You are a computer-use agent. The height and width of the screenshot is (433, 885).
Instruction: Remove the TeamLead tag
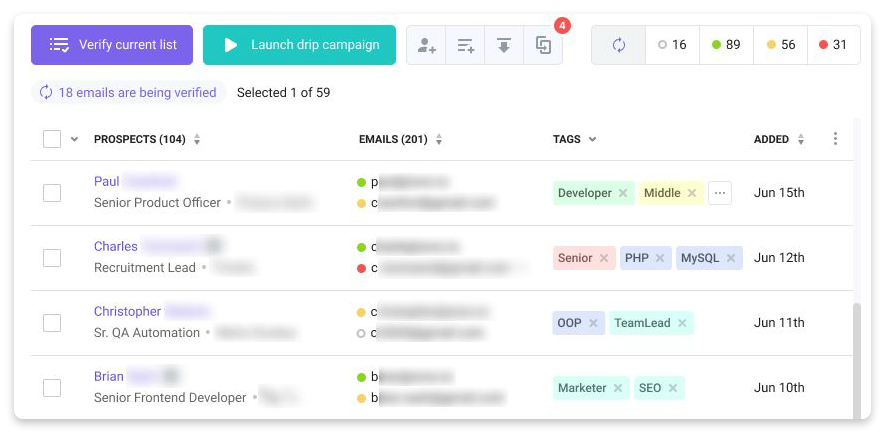pos(682,323)
